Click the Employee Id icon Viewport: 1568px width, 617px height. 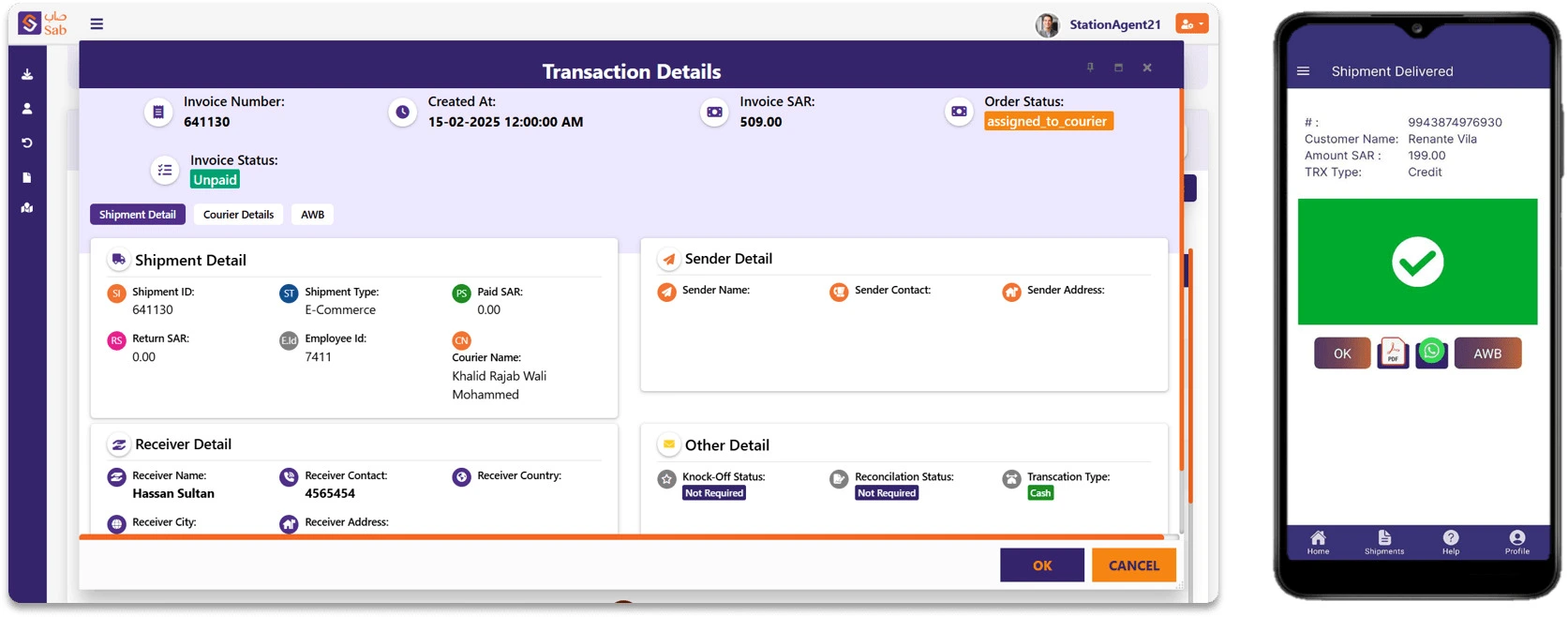click(289, 340)
